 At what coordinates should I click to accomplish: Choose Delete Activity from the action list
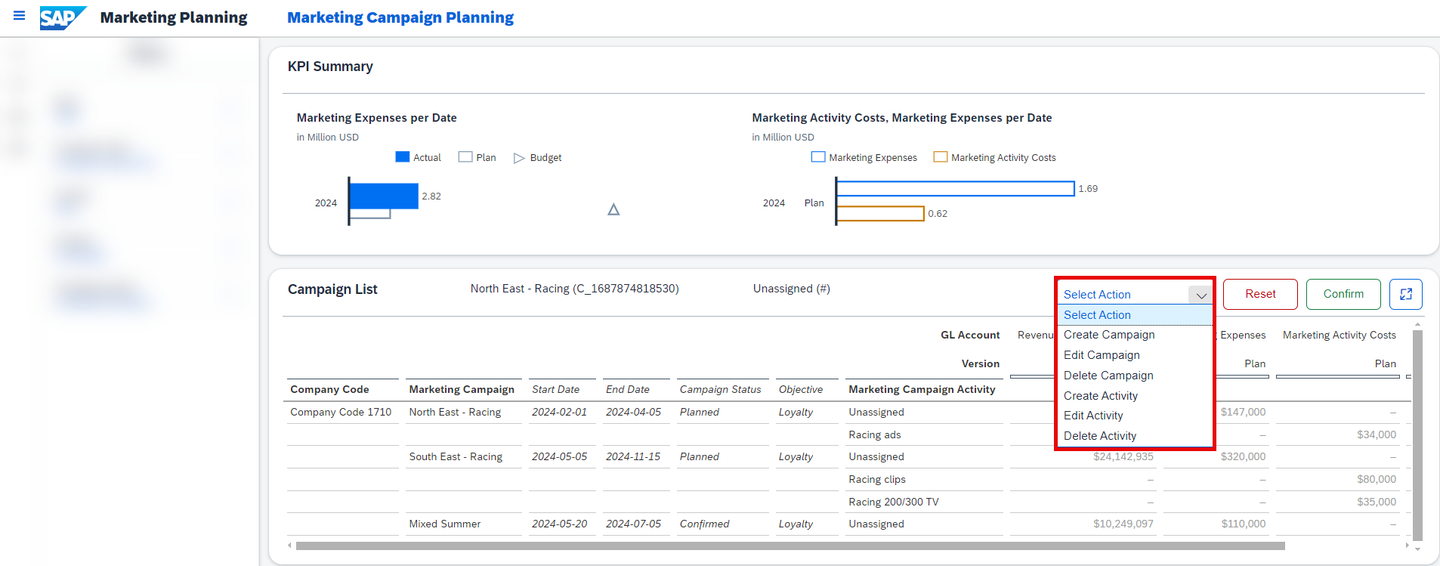[x=1135, y=436]
